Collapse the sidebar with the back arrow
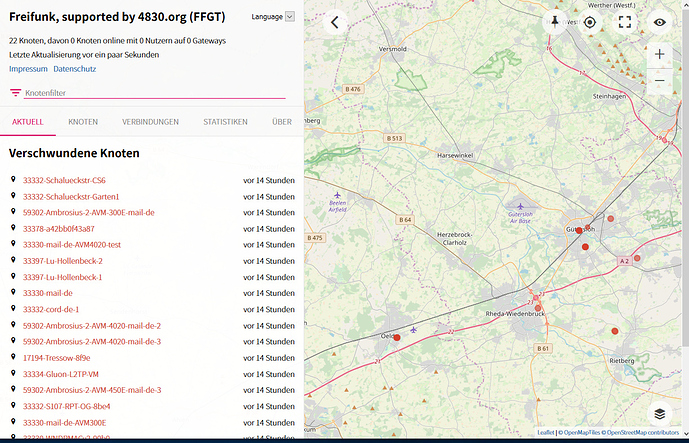 tap(335, 22)
